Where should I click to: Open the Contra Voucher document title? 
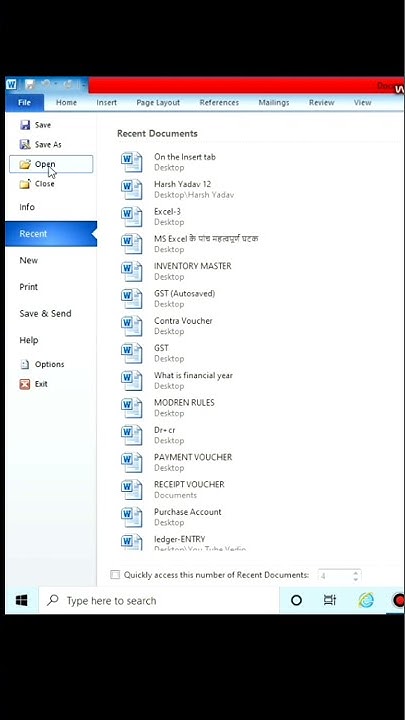click(183, 321)
